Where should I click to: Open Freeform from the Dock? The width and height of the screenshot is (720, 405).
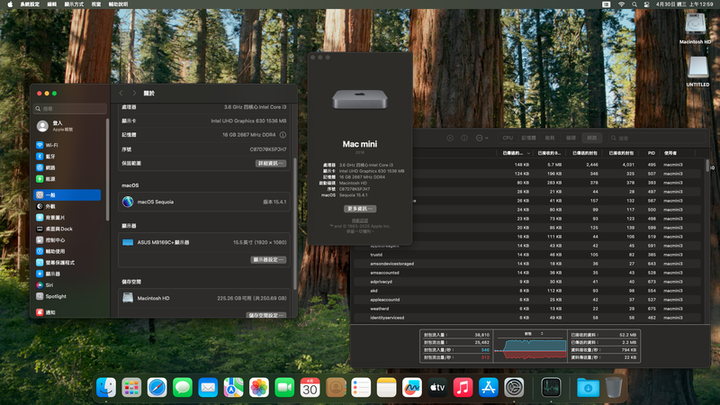click(412, 388)
